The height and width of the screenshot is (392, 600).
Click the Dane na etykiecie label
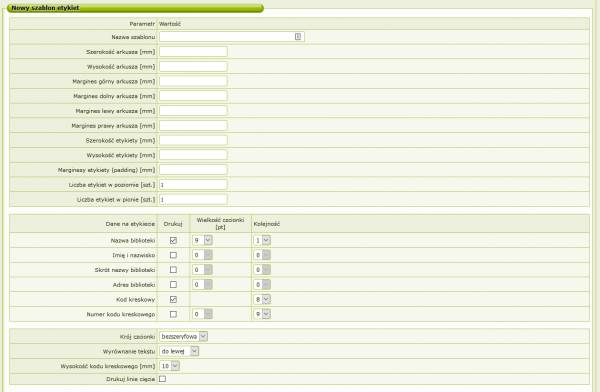coord(130,224)
